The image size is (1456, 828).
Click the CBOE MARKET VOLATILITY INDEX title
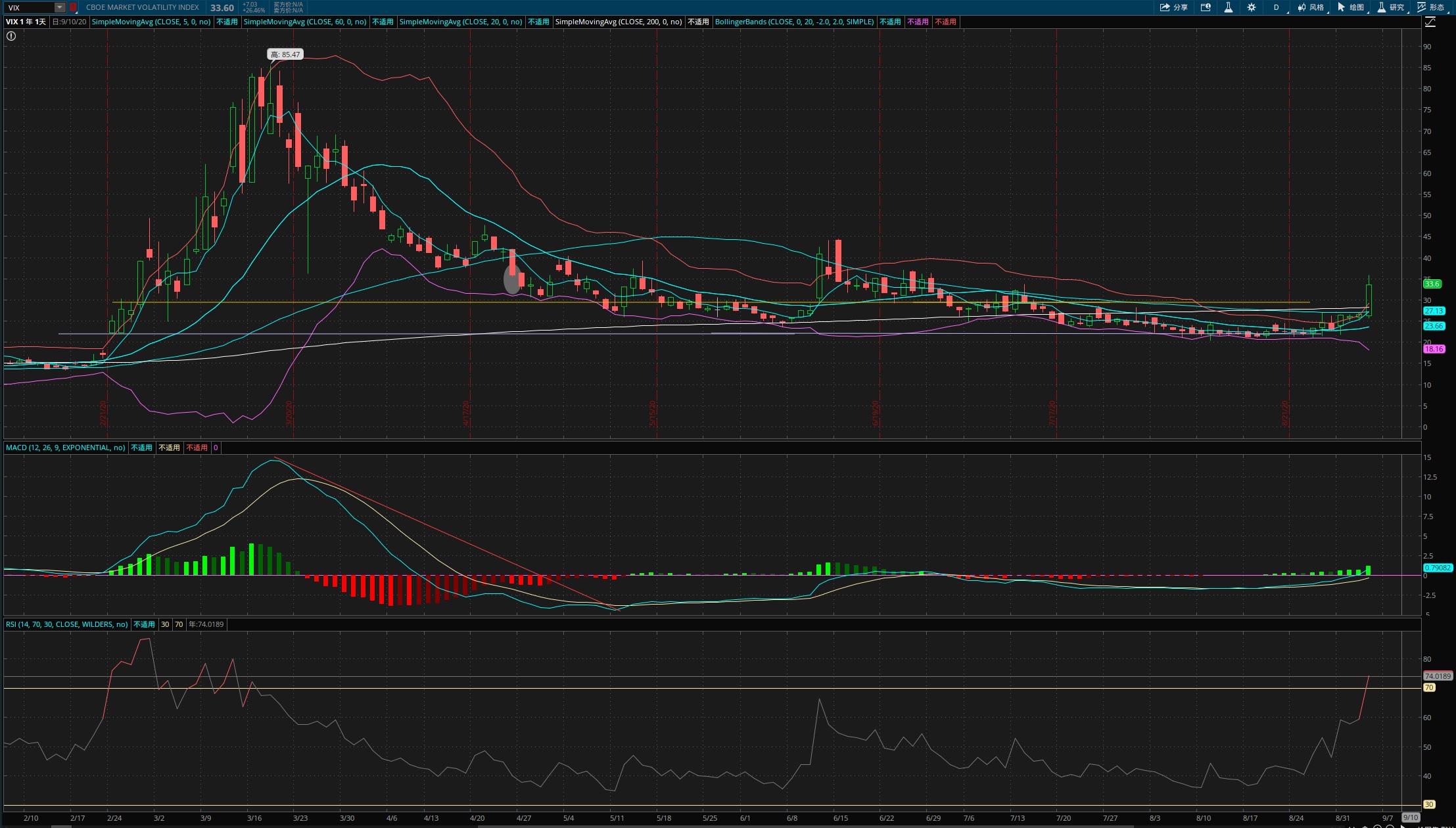pos(143,7)
